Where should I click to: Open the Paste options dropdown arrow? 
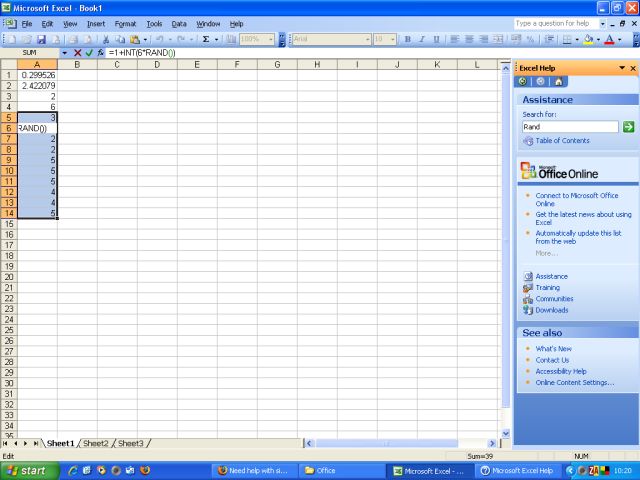[x=145, y=40]
